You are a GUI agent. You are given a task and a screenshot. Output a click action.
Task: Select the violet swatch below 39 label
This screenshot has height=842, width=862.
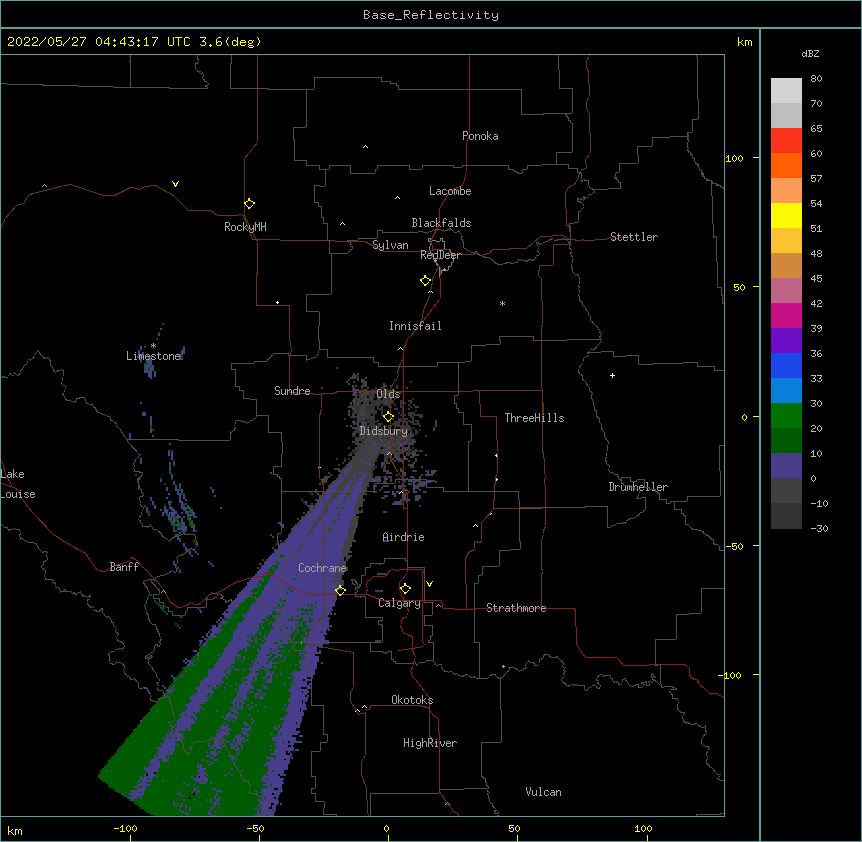point(786,341)
